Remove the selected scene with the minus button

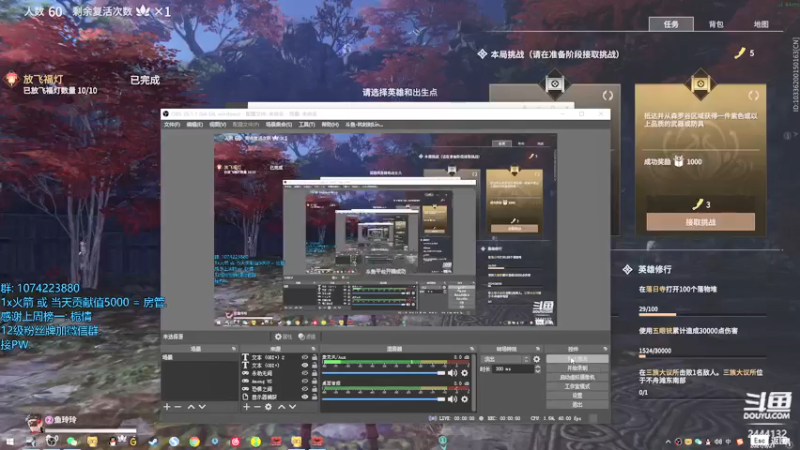178,407
